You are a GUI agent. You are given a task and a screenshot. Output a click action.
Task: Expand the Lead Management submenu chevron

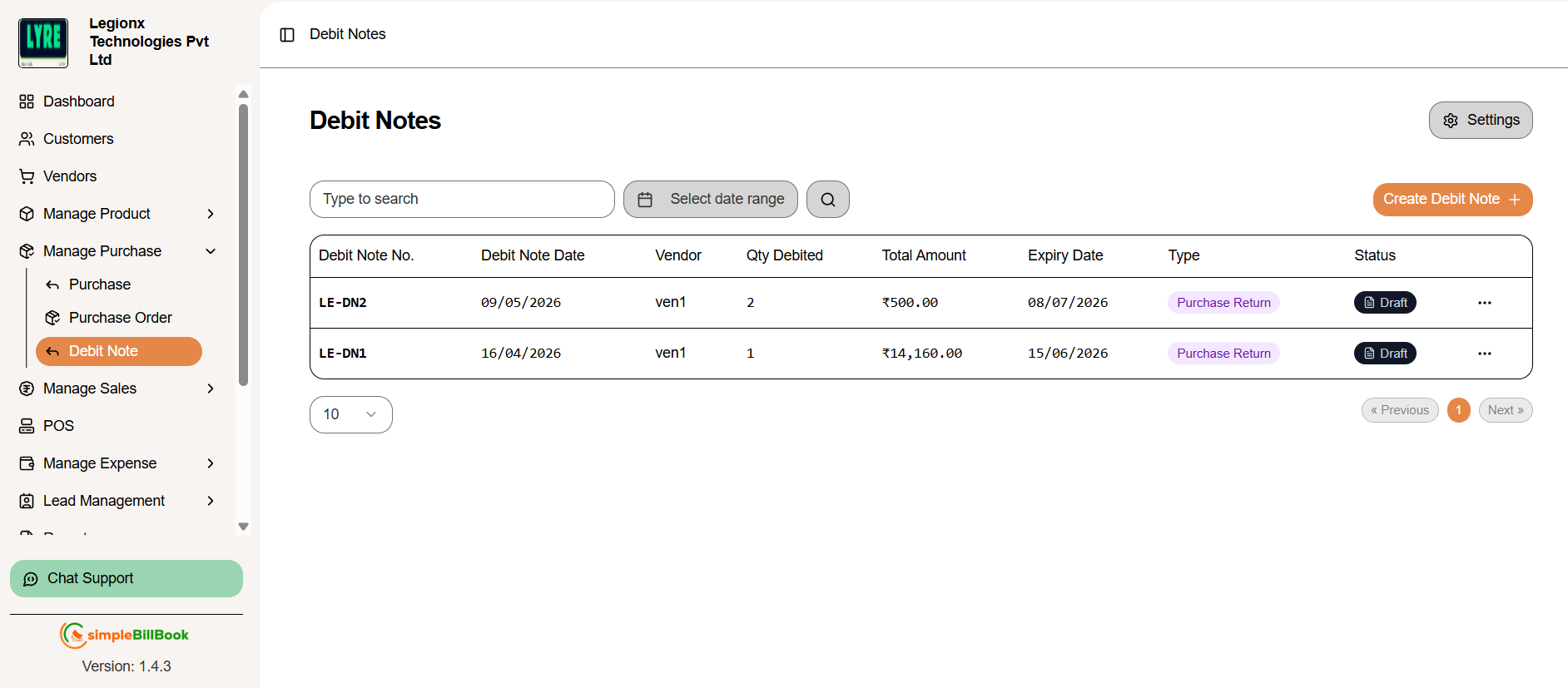click(x=211, y=501)
